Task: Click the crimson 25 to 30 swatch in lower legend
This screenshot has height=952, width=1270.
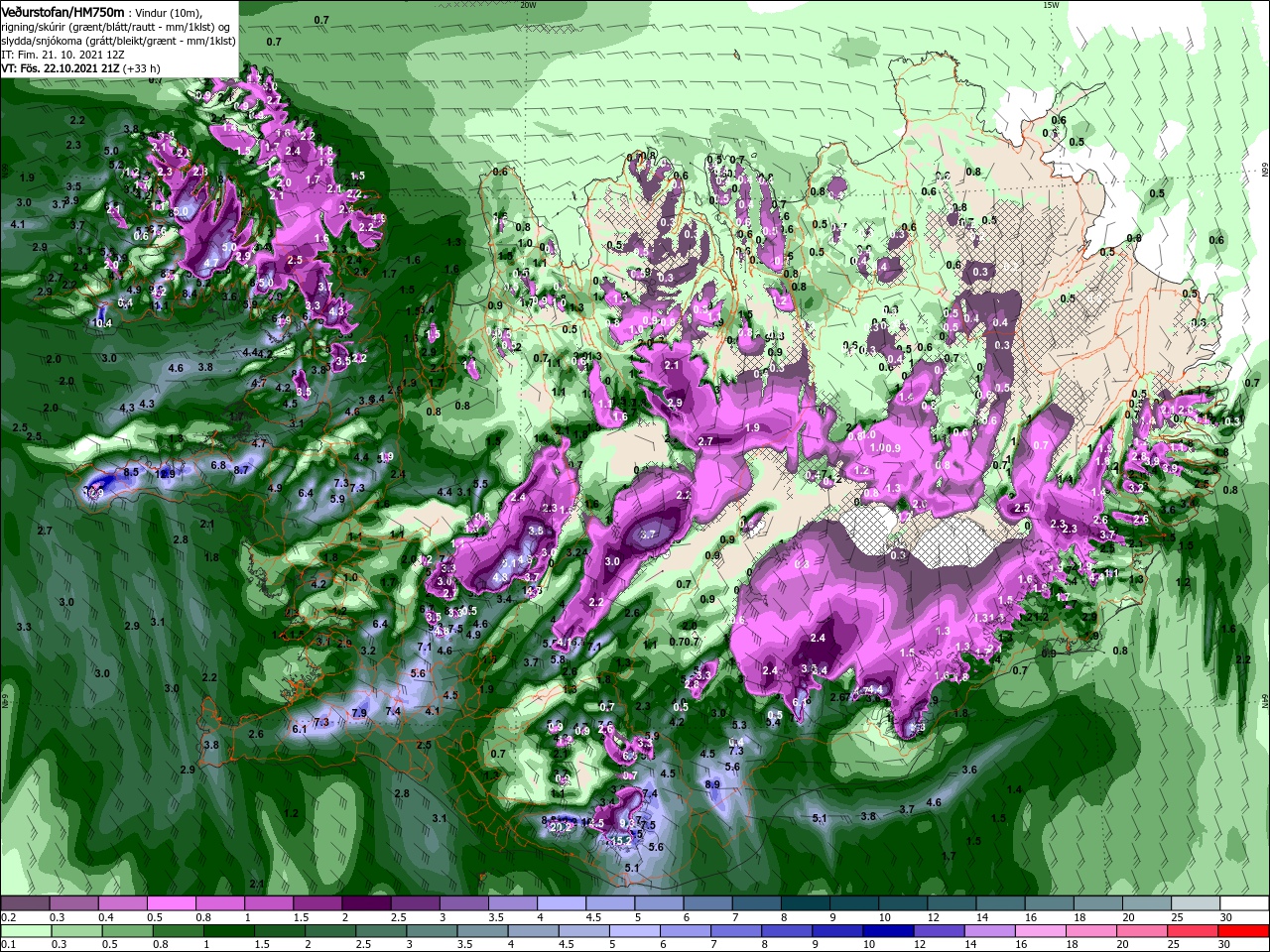Action: (x=1191, y=931)
